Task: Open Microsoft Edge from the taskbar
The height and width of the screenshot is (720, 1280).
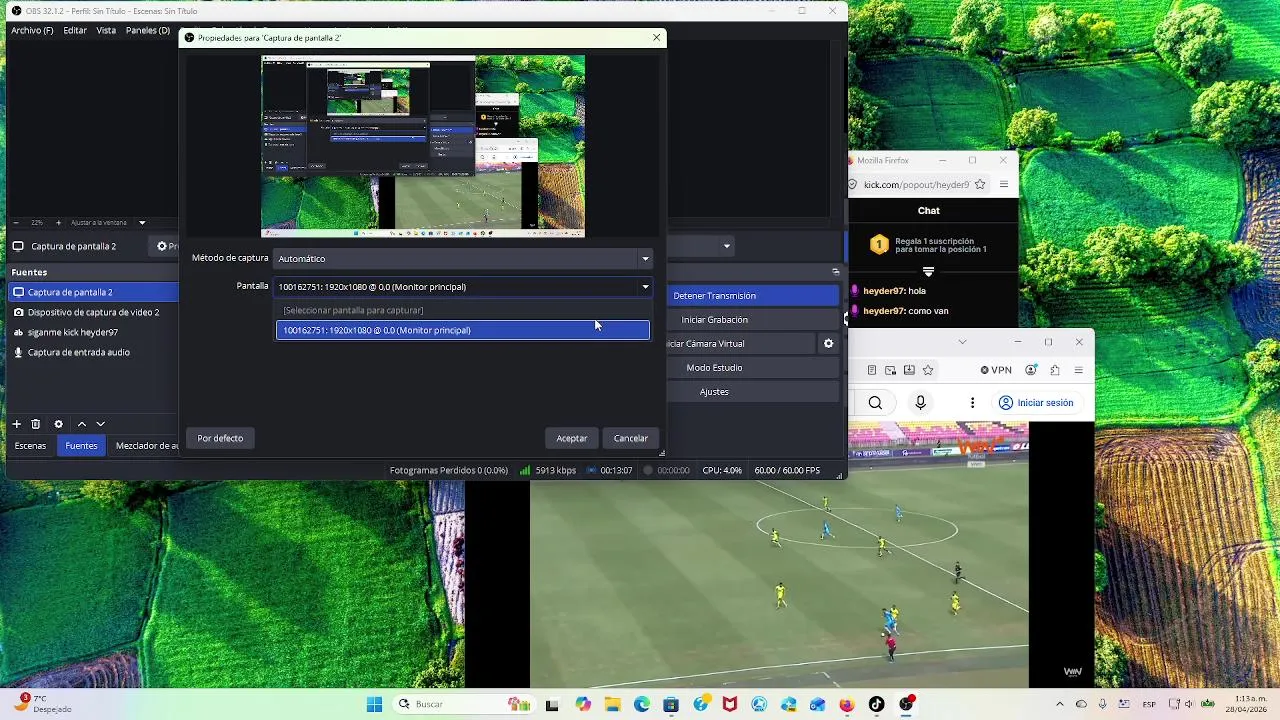Action: 641,704
